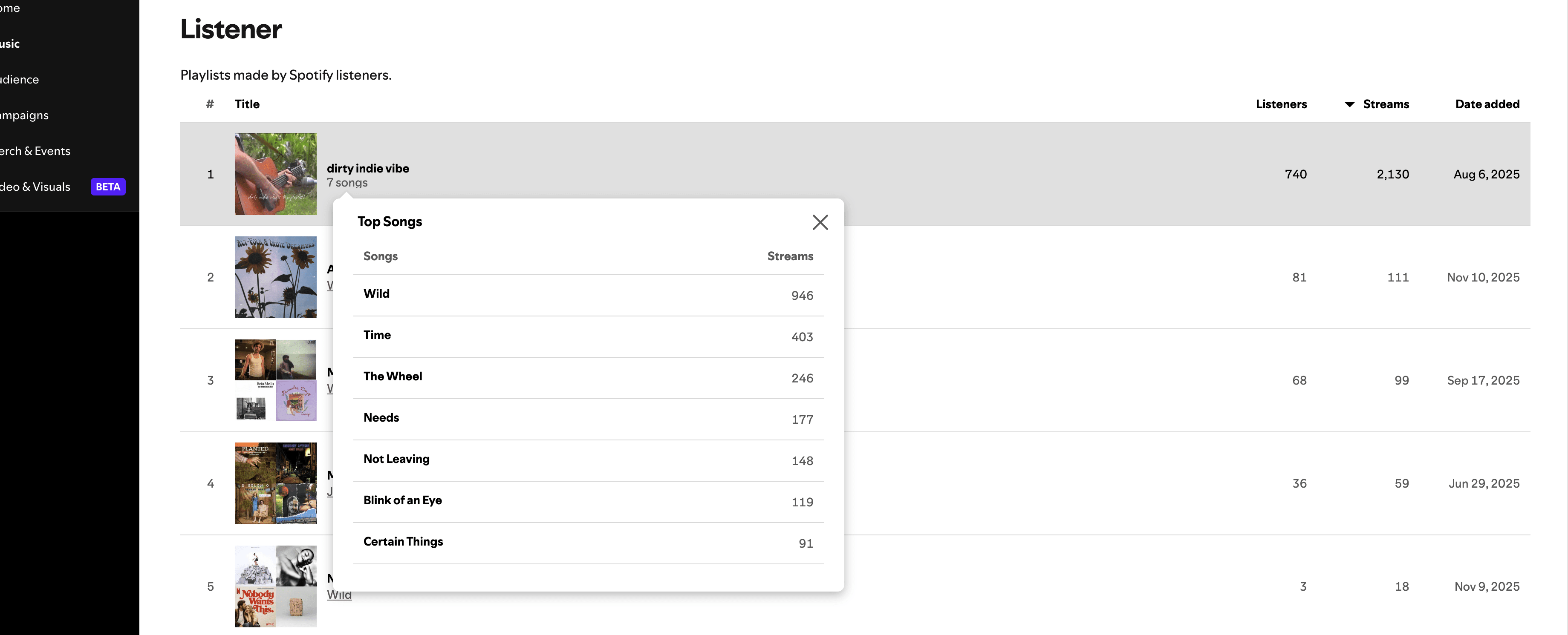
Task: Open collage cover of playlist 3
Action: [x=276, y=380]
